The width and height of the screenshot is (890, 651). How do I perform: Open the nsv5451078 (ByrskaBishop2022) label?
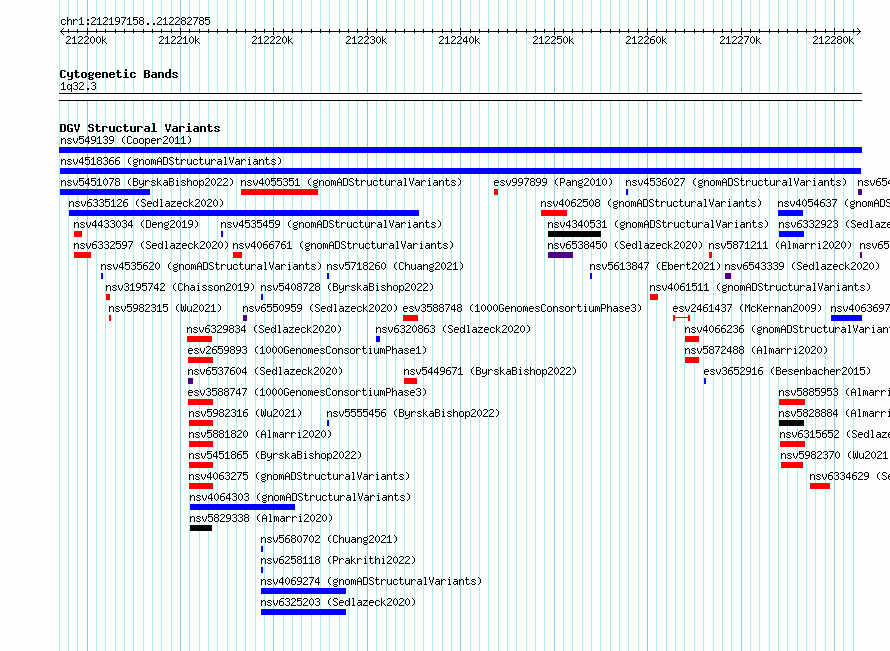(147, 182)
